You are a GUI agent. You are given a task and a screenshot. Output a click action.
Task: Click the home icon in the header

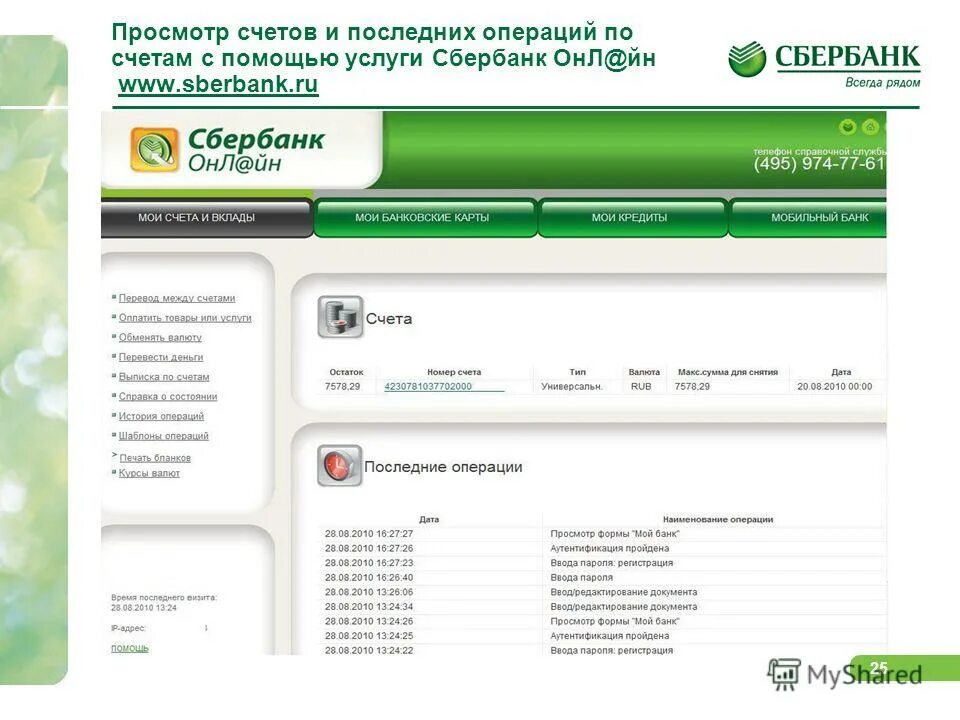(x=870, y=128)
